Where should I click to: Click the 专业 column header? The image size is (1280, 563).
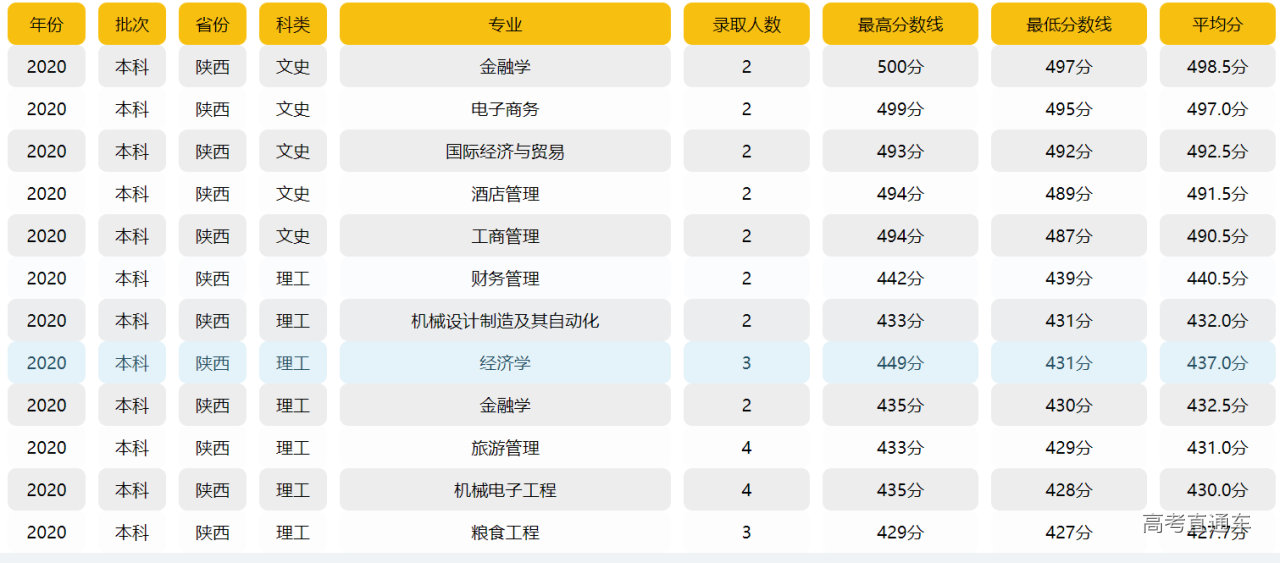[505, 24]
